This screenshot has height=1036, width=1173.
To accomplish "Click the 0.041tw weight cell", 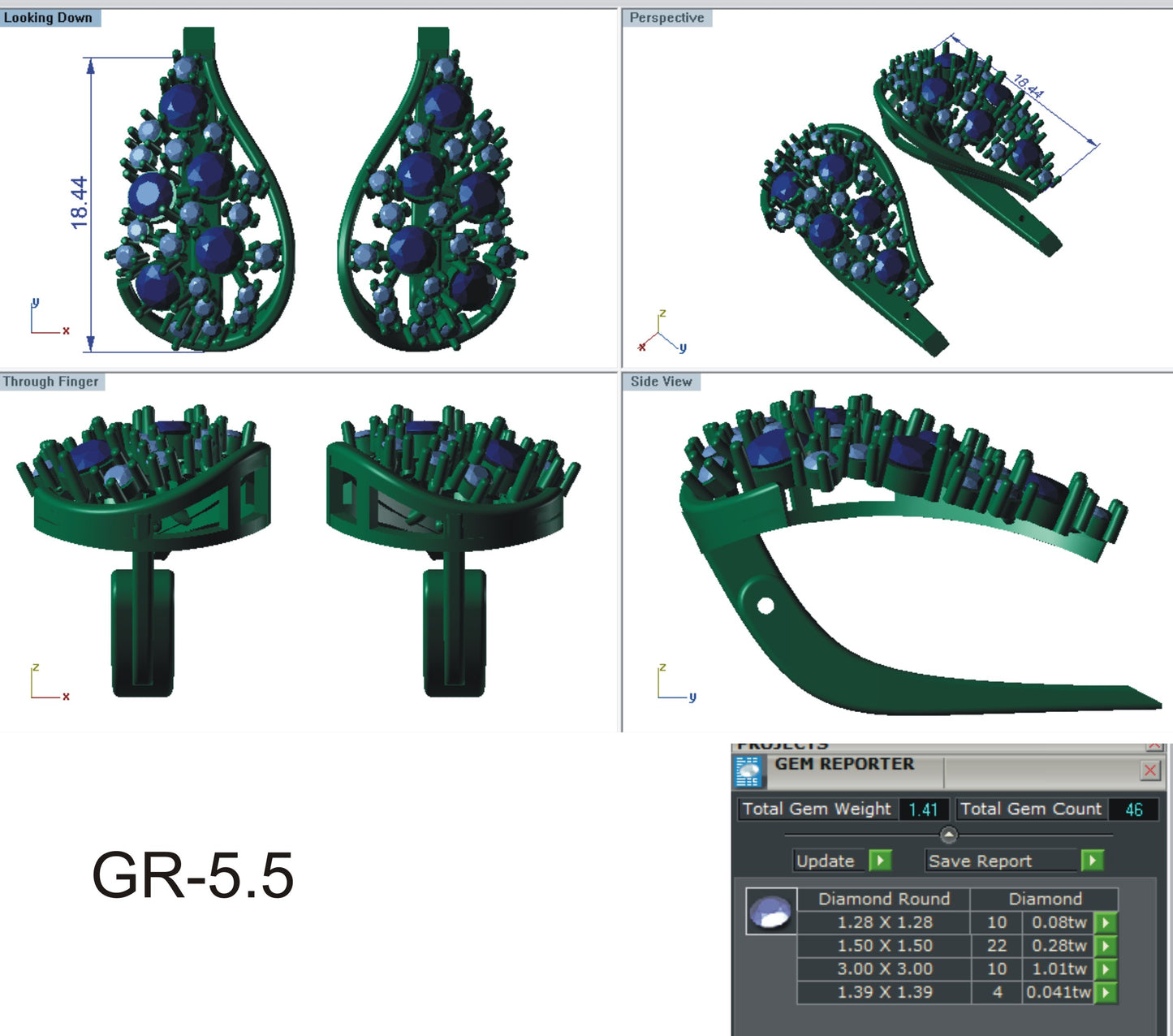I will tap(1059, 992).
